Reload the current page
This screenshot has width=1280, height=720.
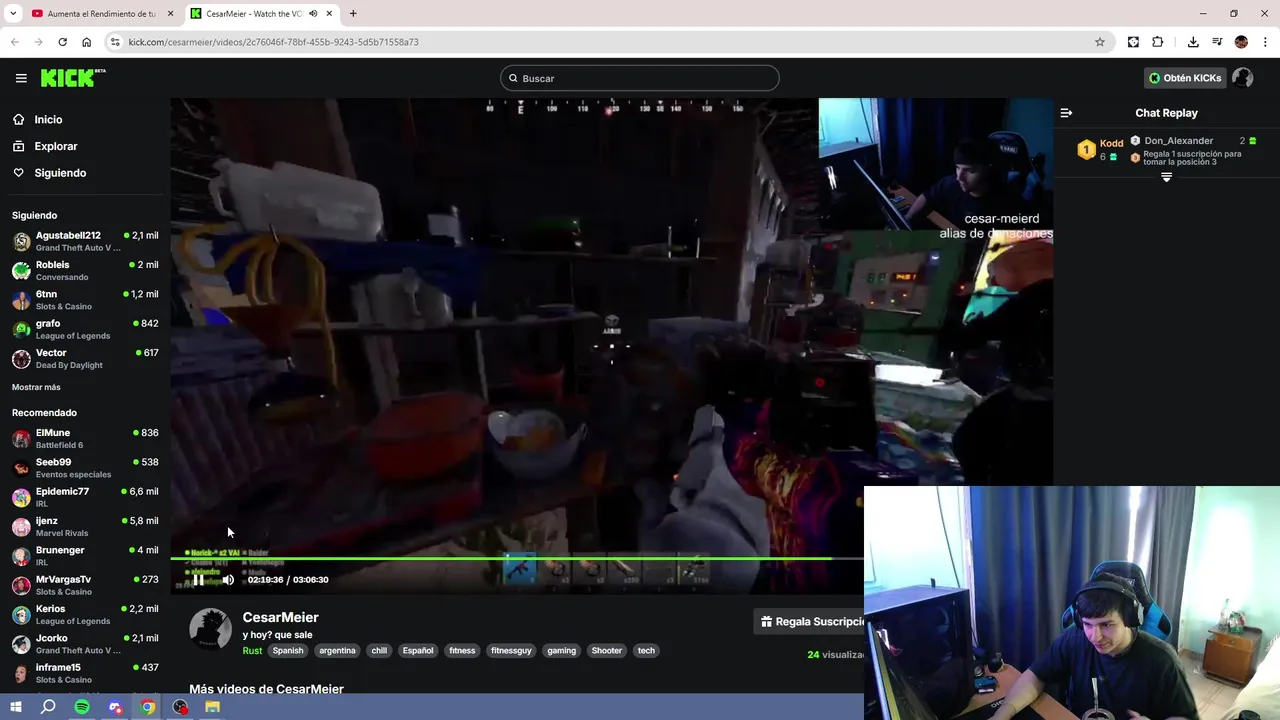click(x=62, y=42)
